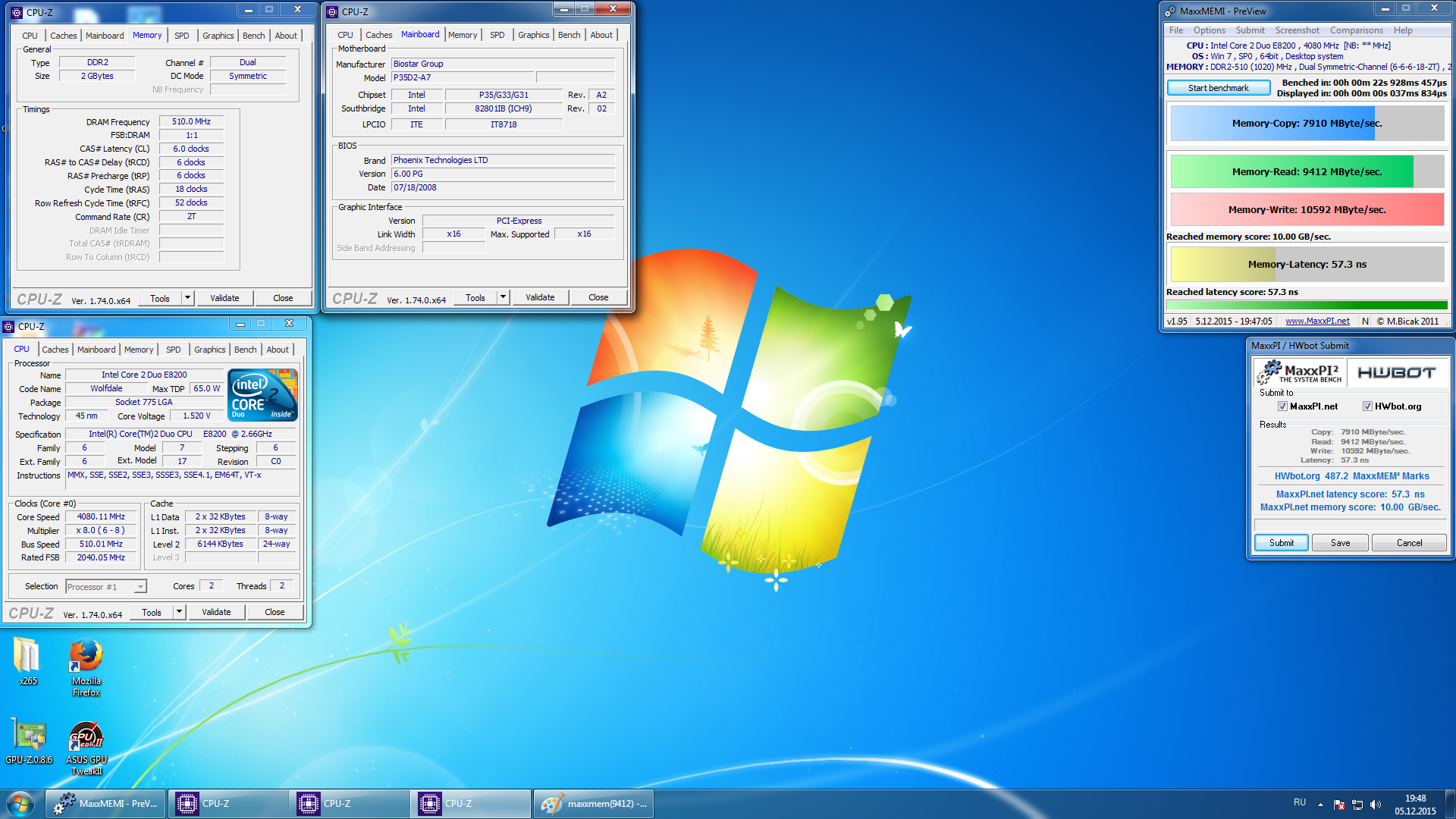Switch to Bench tab in bottom CPU-Z window
The height and width of the screenshot is (819, 1456).
pos(245,350)
